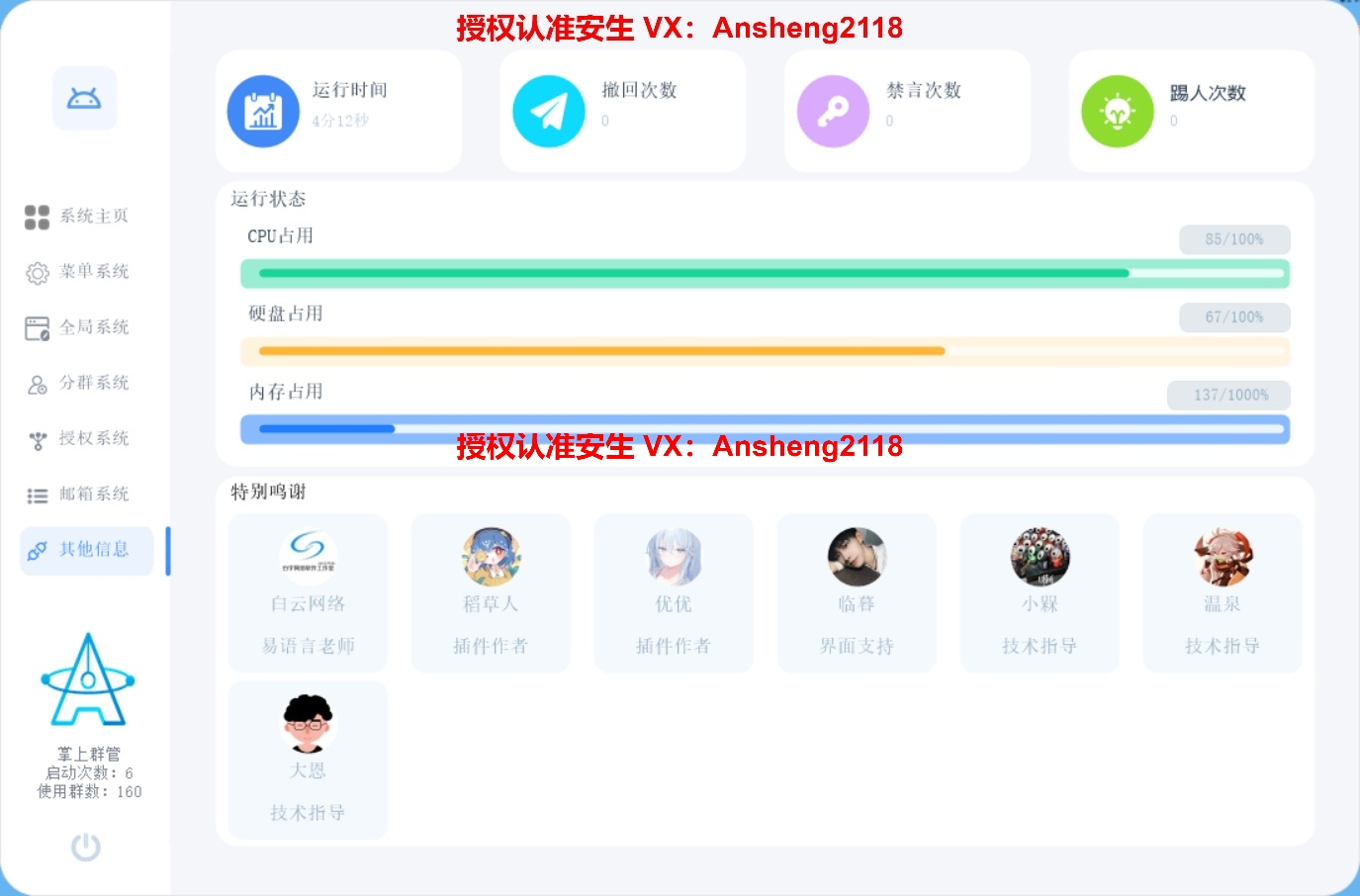
Task: Click the green lightbulb icon beside 踢人次数
Action: (1118, 112)
